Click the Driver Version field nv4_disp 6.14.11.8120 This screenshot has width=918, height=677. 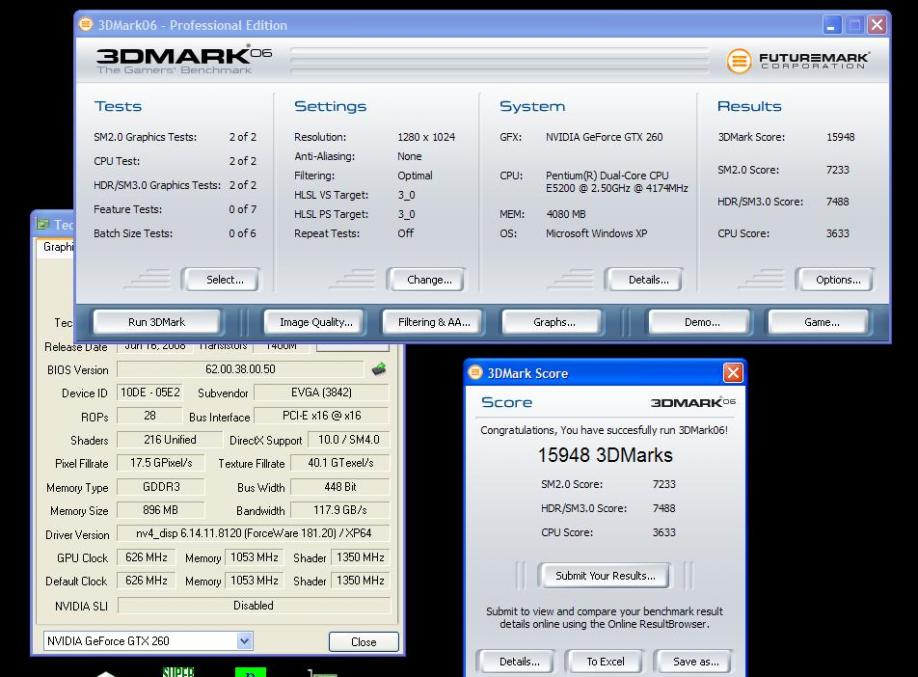click(x=254, y=534)
